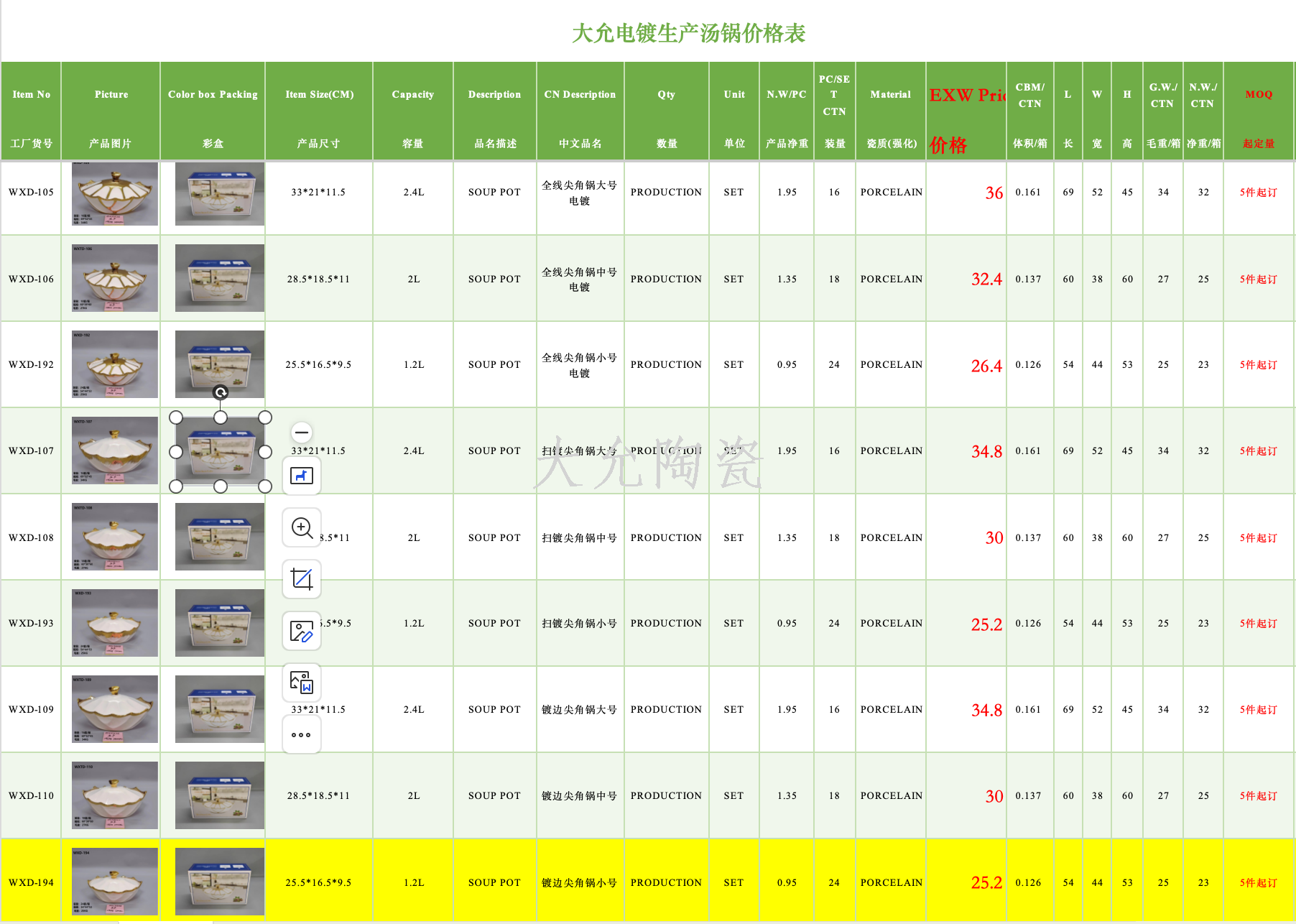The image size is (1296, 924).
Task: Click the rotate handle above the selected image
Action: click(x=221, y=392)
